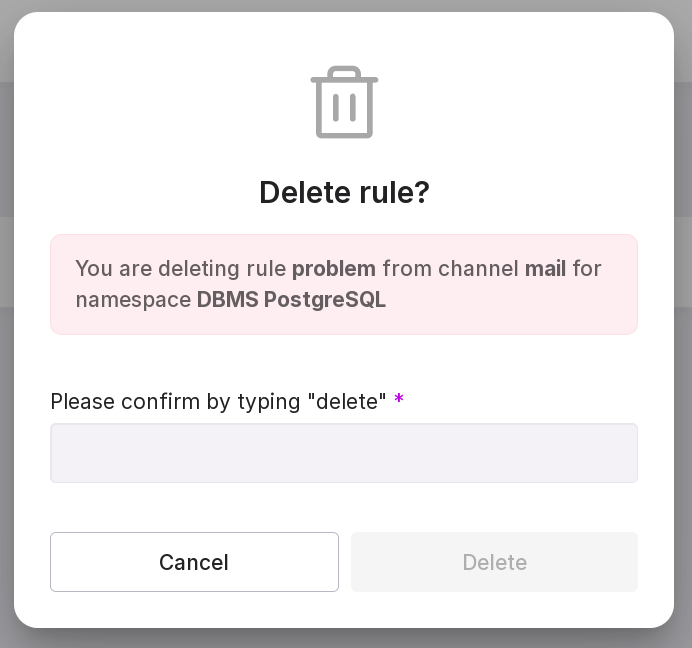Focus the delete confirmation text field

point(344,453)
